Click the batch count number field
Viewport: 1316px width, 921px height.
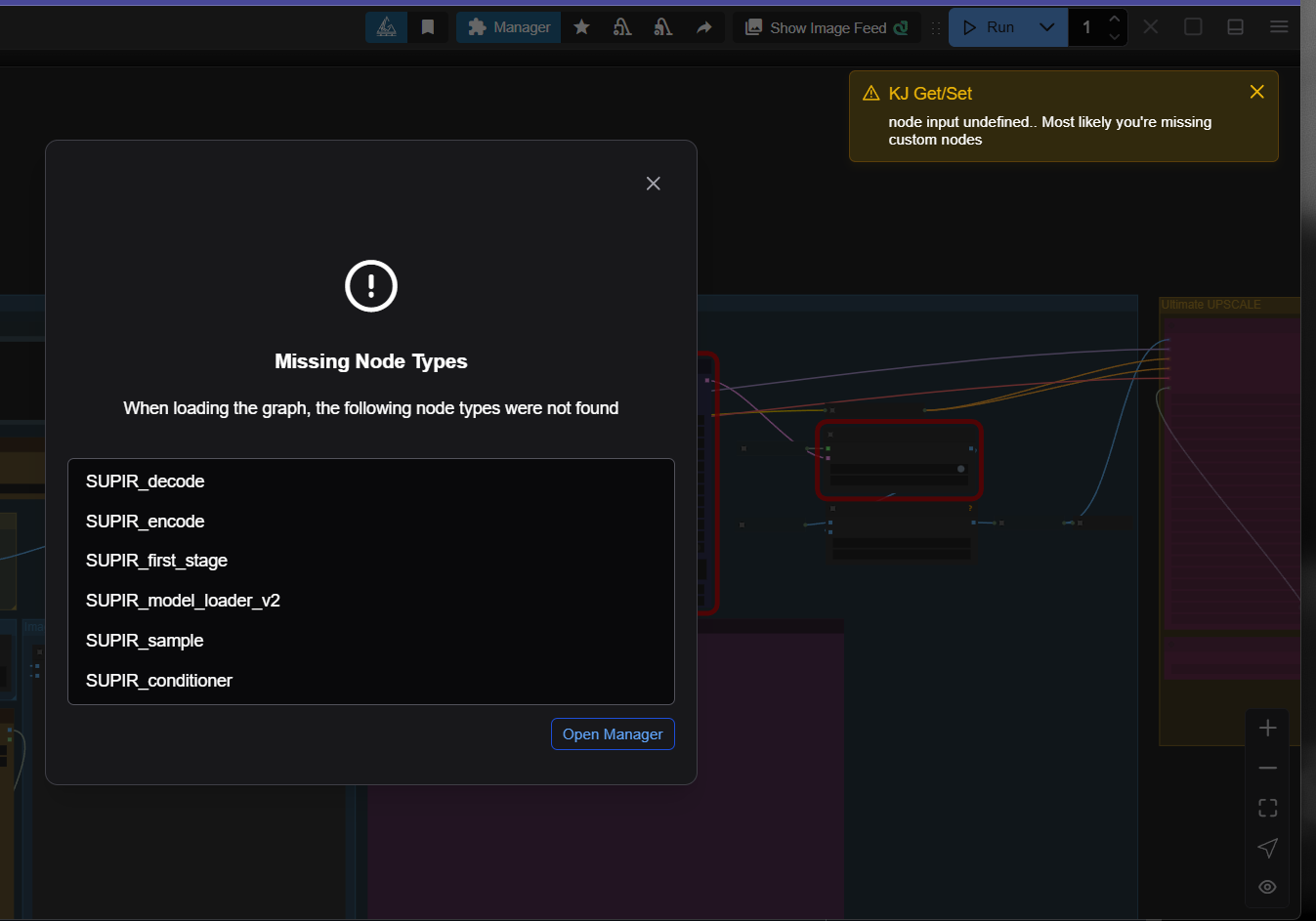tap(1087, 27)
